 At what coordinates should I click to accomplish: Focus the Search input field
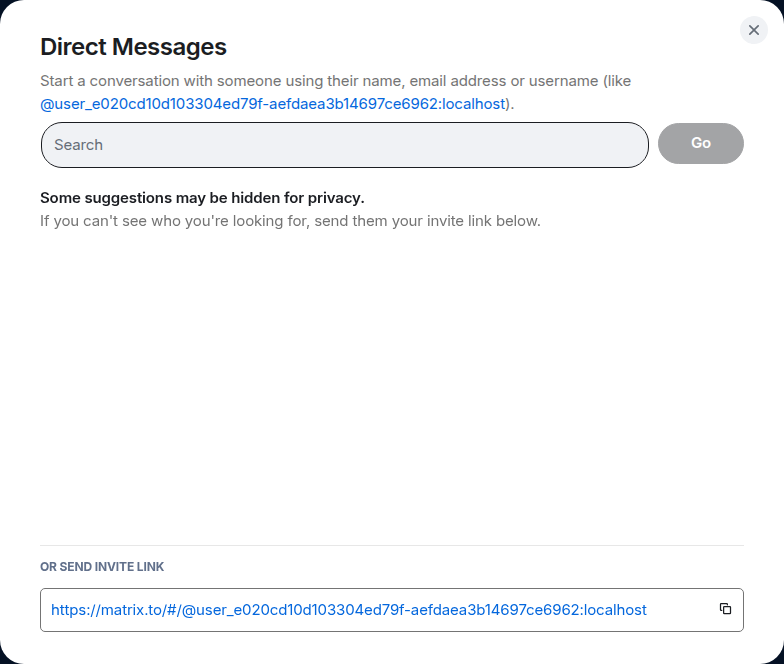(x=345, y=145)
